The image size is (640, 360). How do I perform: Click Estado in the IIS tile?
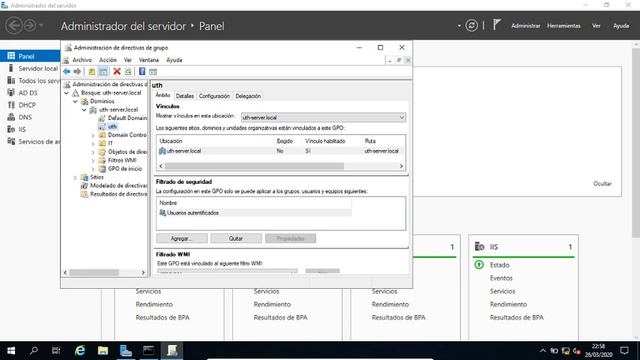[500, 265]
